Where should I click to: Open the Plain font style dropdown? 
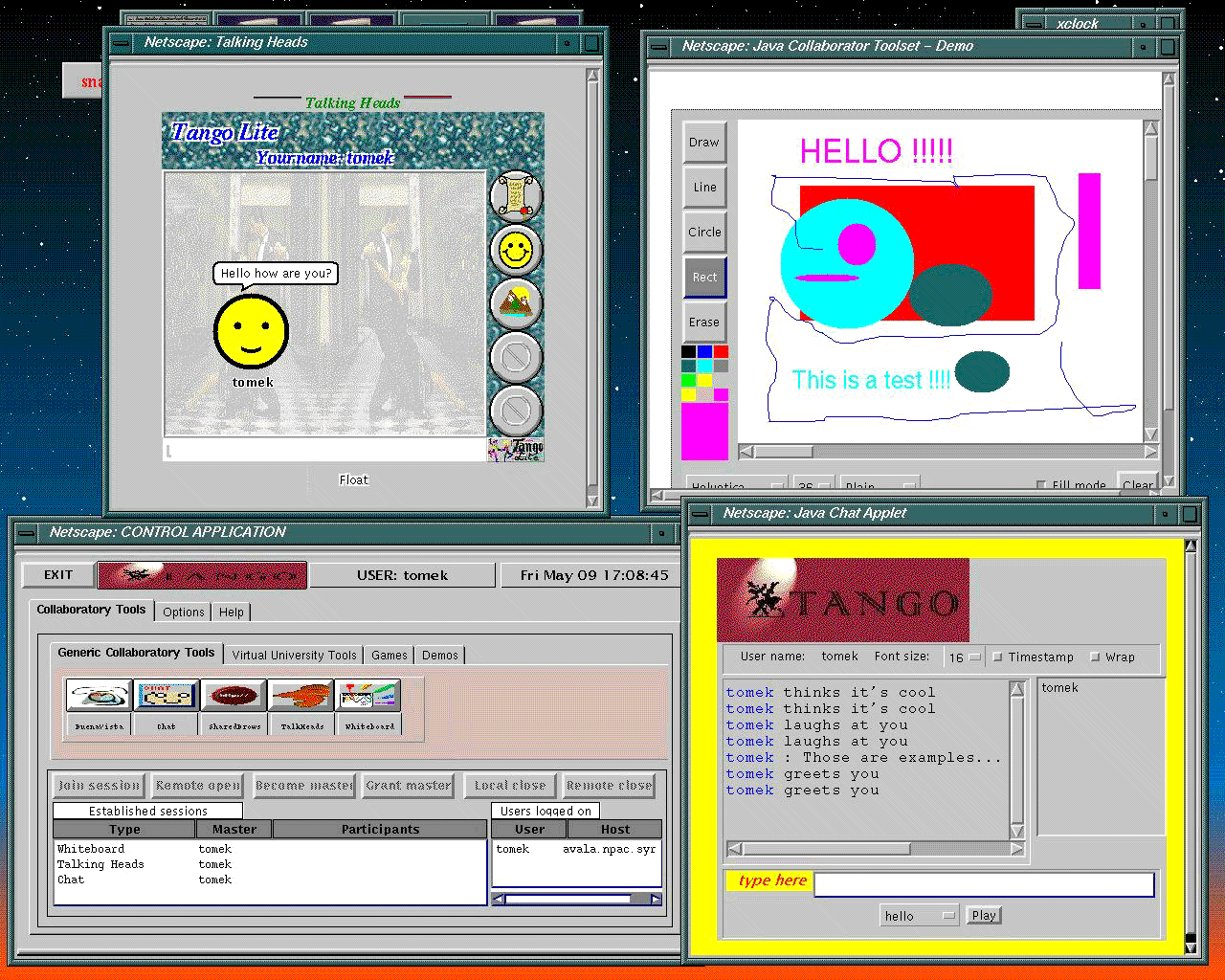(x=880, y=484)
